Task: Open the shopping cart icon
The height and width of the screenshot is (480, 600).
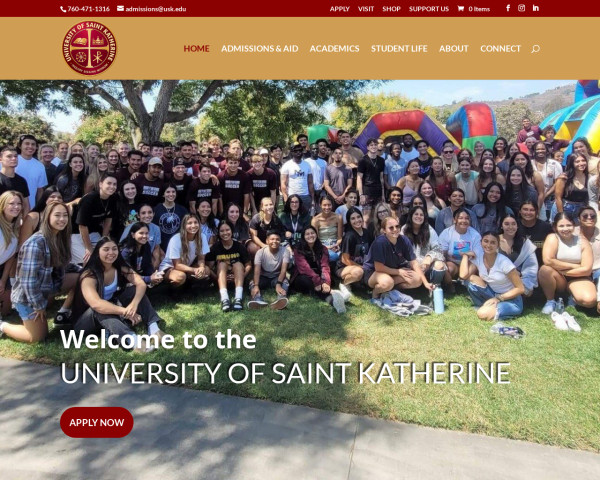Action: [461, 8]
